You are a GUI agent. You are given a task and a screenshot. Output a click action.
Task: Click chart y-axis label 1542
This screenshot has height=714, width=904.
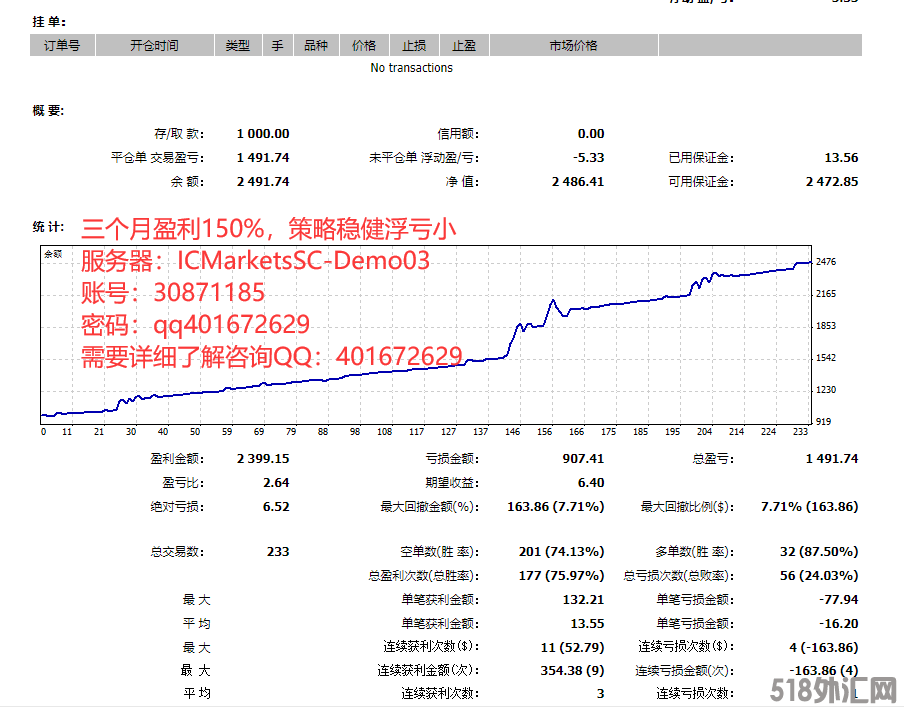[x=826, y=358]
